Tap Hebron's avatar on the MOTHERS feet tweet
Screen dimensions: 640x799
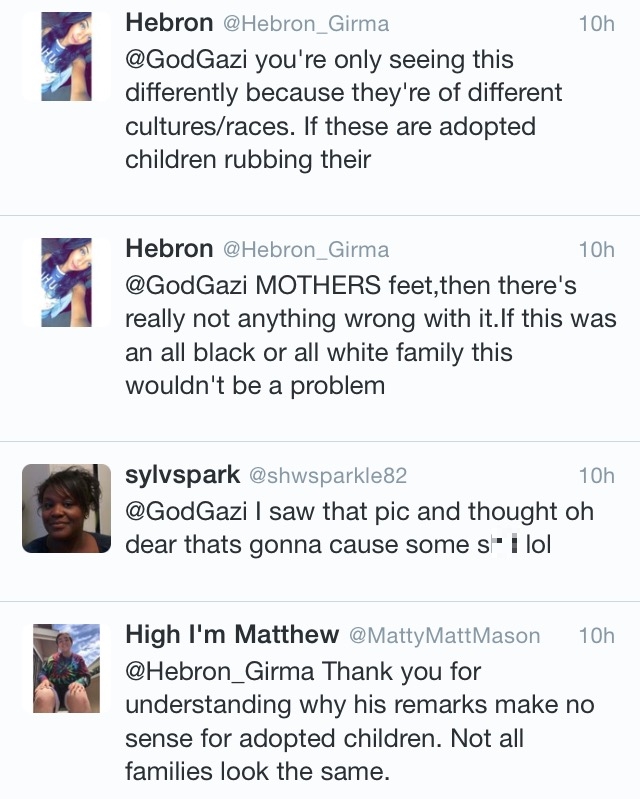[66, 282]
